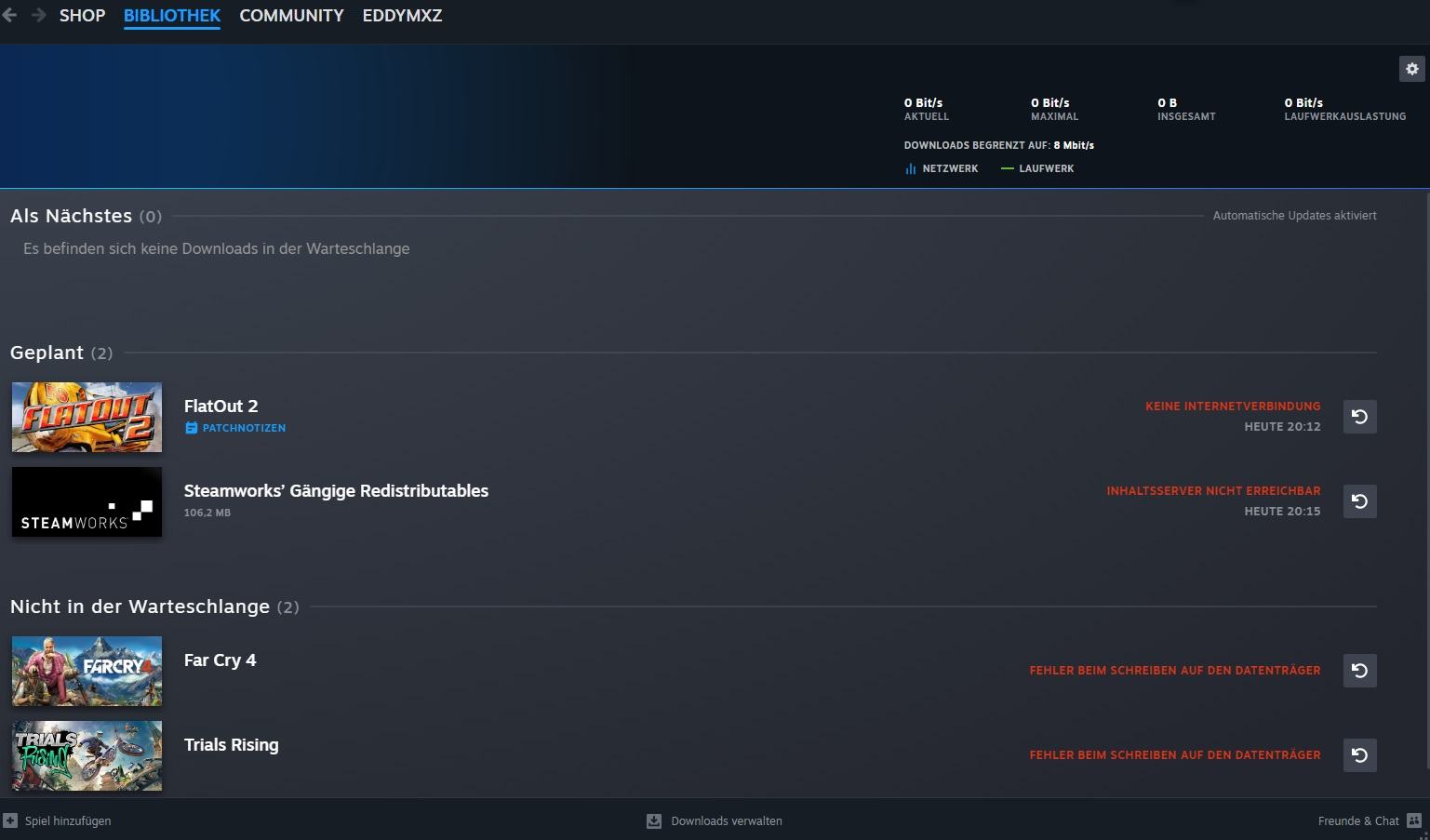
Task: Toggle the NETZWERK graph legend
Action: [x=941, y=168]
